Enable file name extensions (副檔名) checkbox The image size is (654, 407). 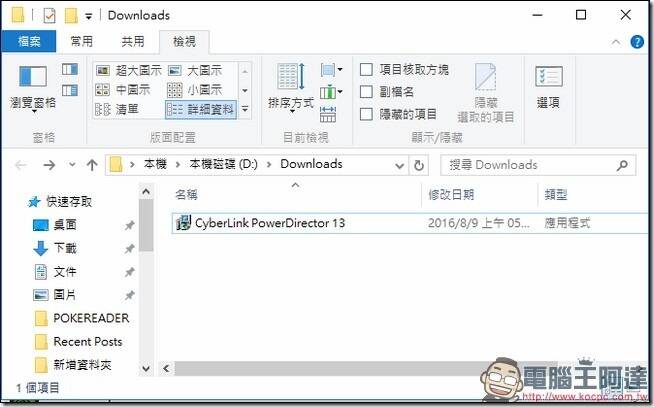[x=366, y=92]
